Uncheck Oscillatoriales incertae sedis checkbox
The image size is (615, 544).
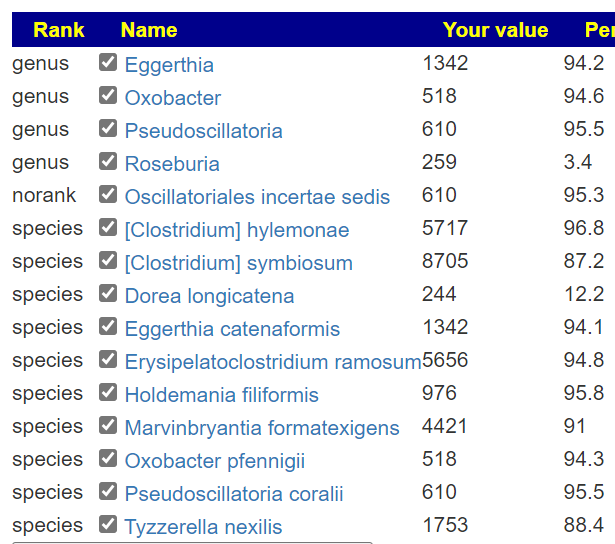pyautogui.click(x=108, y=194)
